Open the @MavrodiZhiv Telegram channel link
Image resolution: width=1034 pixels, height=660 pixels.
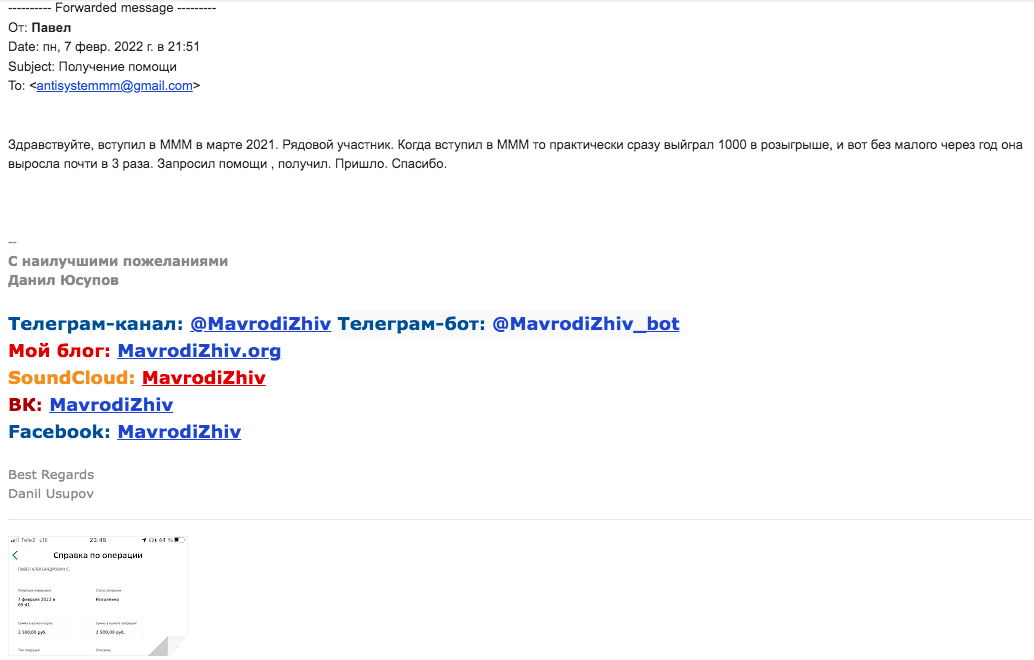point(260,324)
